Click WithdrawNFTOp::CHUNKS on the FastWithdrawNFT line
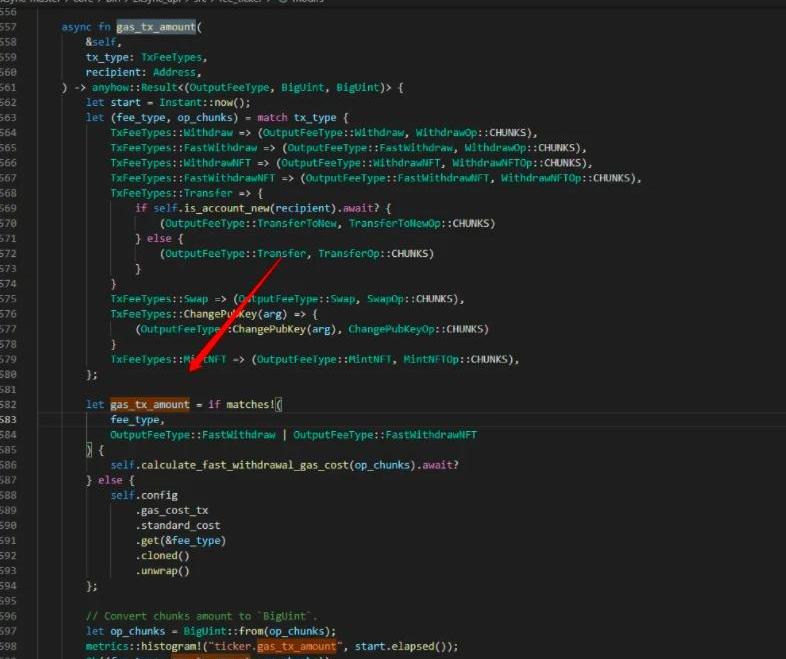 coord(569,178)
